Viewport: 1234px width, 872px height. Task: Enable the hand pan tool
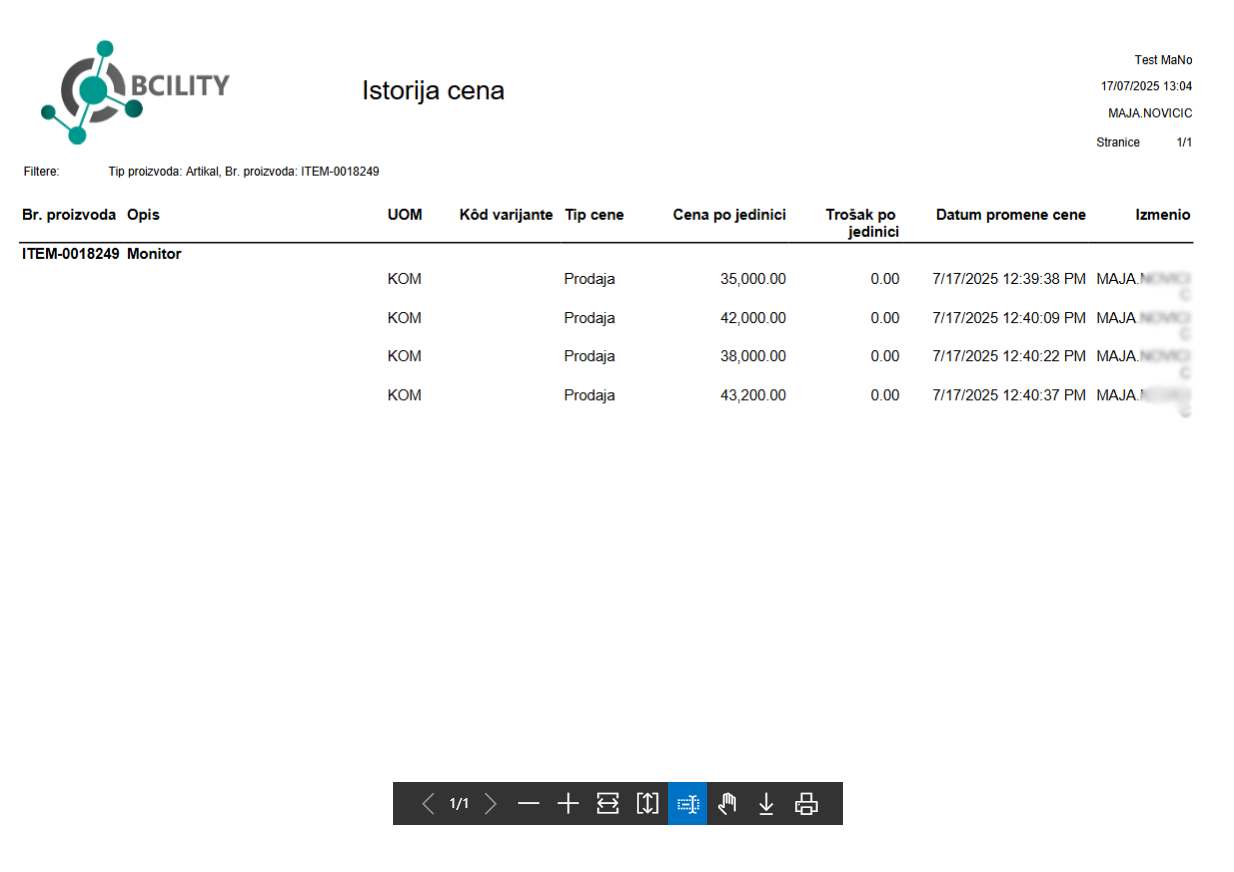click(x=727, y=804)
